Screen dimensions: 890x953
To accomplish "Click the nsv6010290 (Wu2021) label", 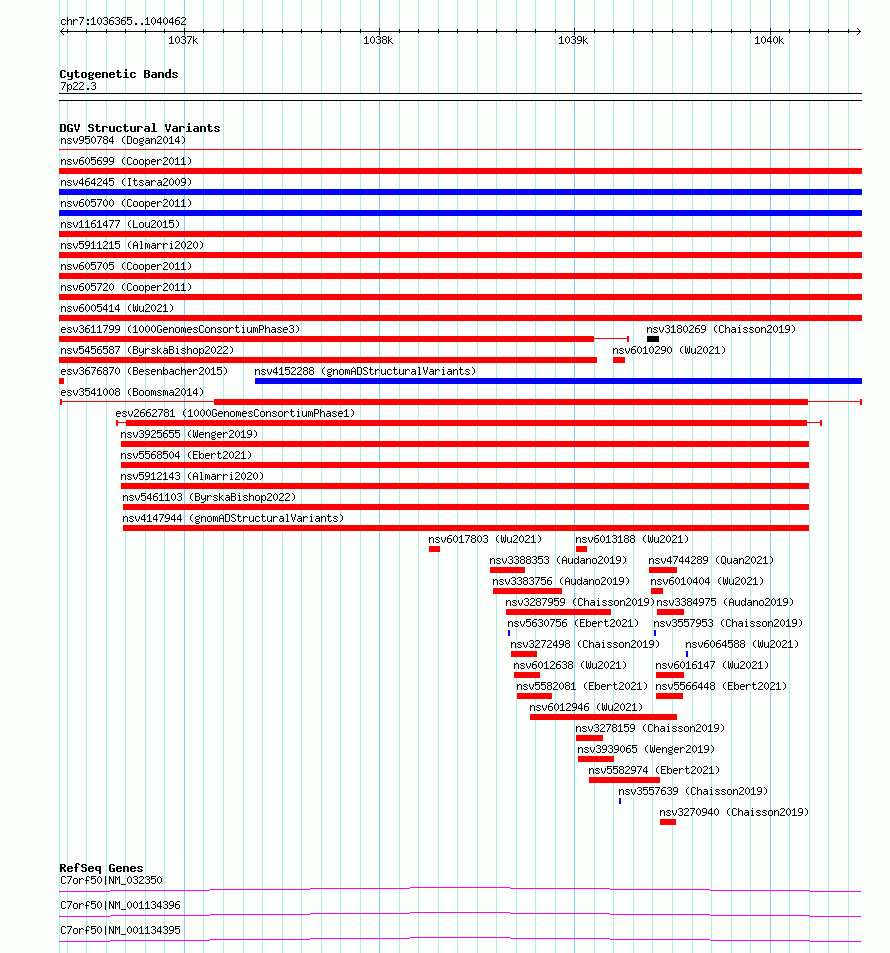I will pos(669,351).
